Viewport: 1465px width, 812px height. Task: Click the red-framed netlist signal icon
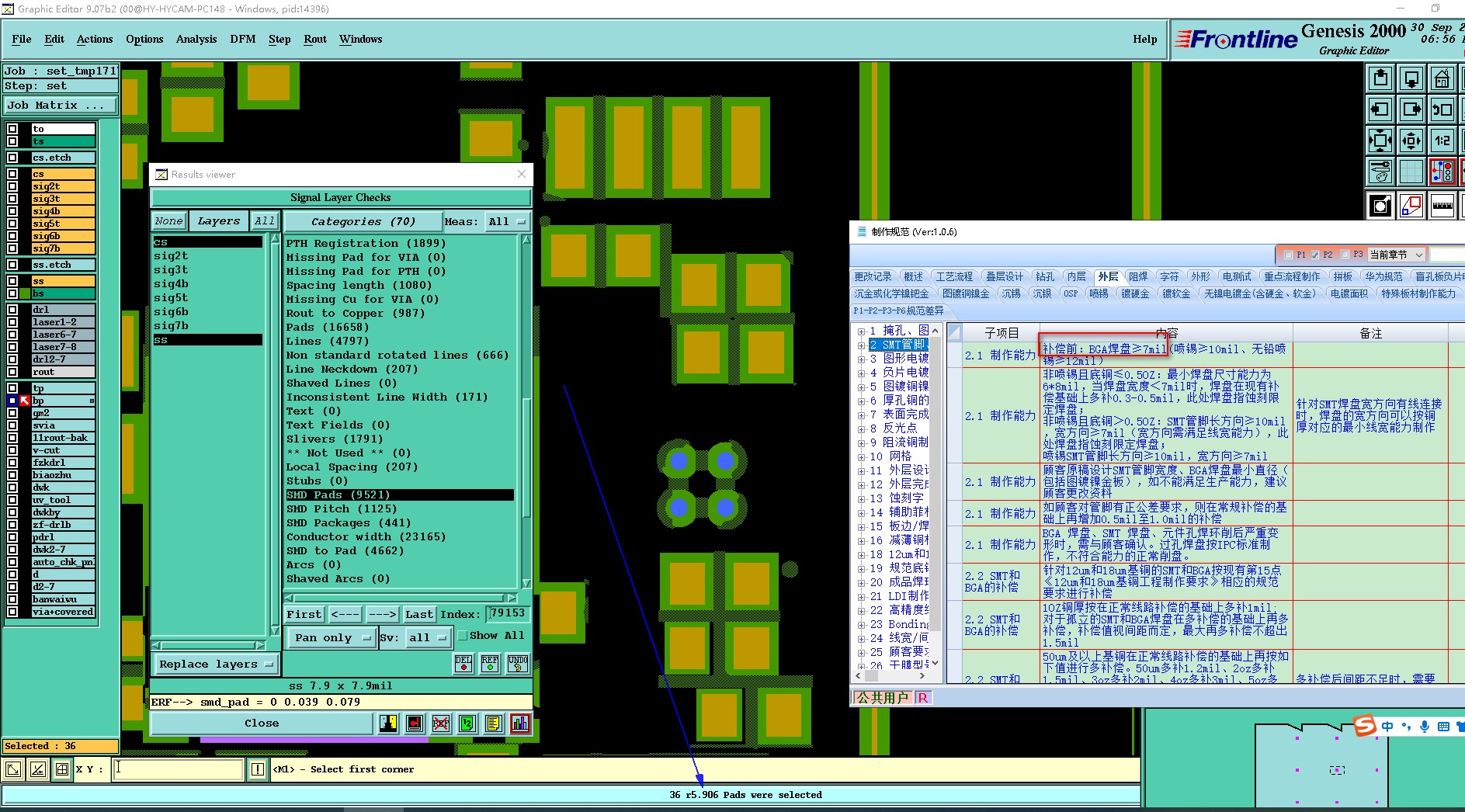[1442, 172]
